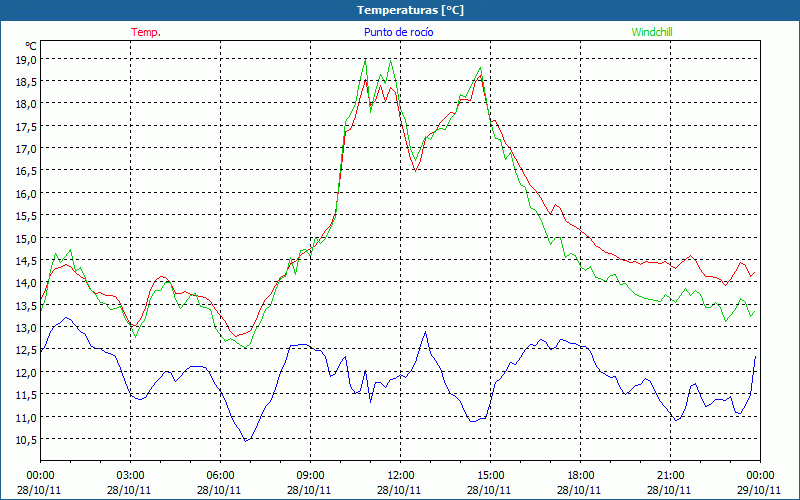Viewport: 800px width, 500px height.
Task: Click the 15,0 y-axis value
Action: point(27,238)
